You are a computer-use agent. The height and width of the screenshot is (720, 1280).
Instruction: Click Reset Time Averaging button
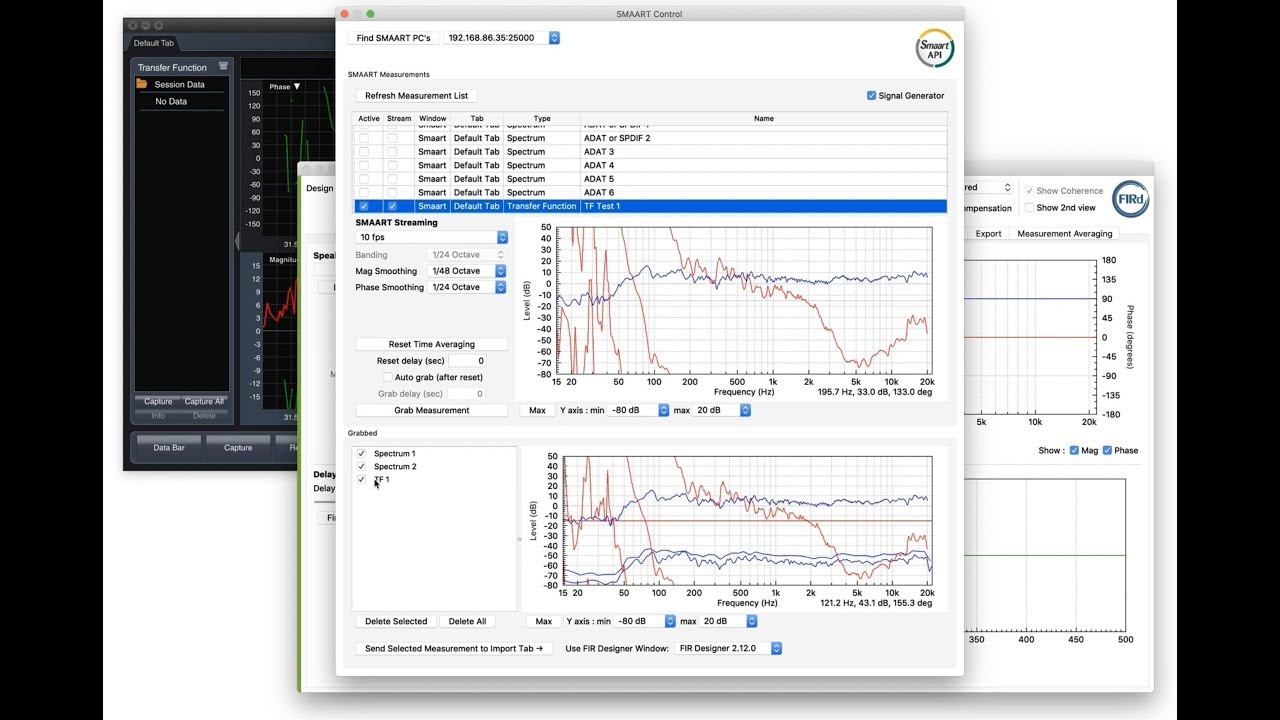(432, 344)
